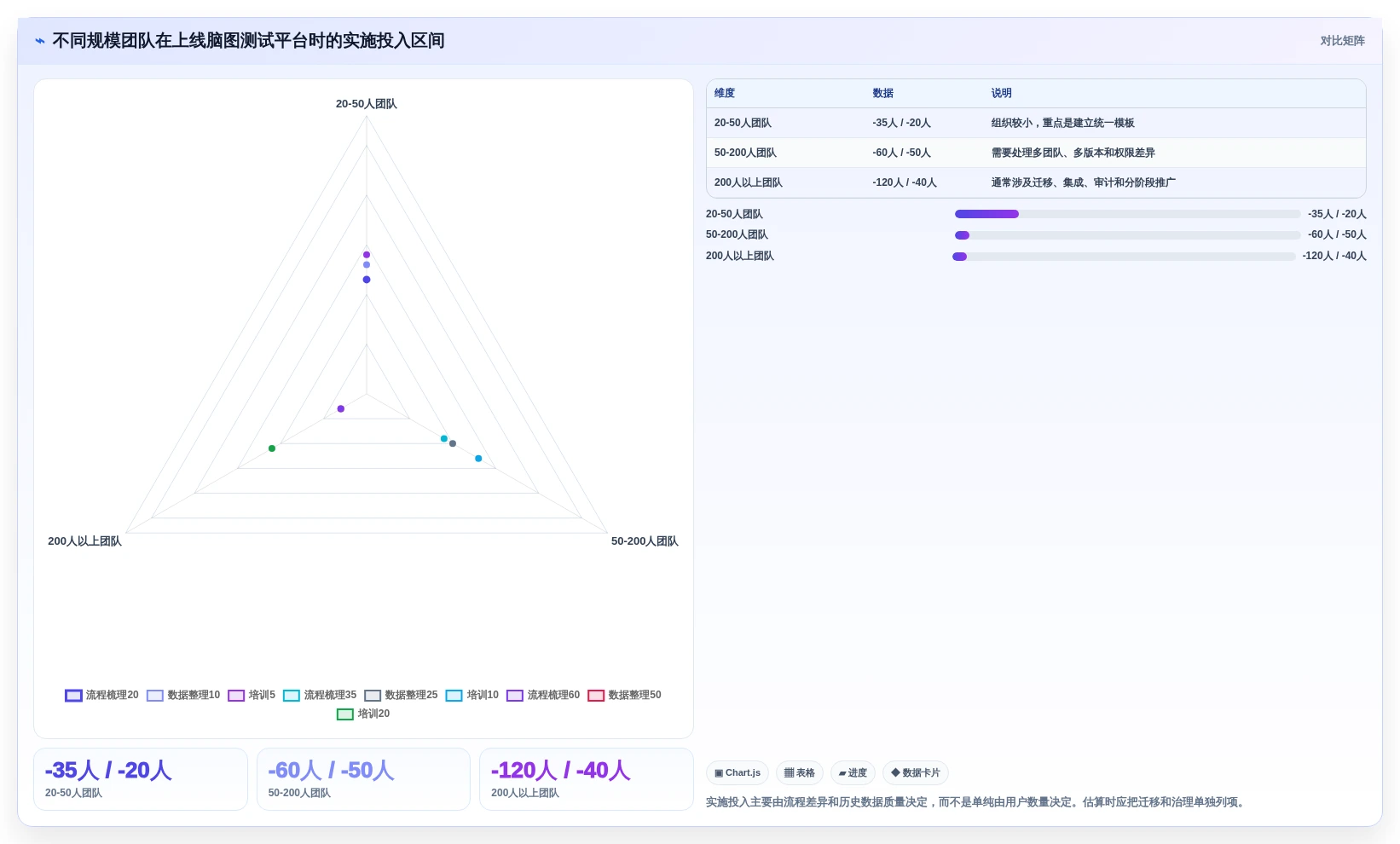The image size is (1400, 844).
Task: Click the 20-50人团队 progress bar
Action: coord(1127,214)
